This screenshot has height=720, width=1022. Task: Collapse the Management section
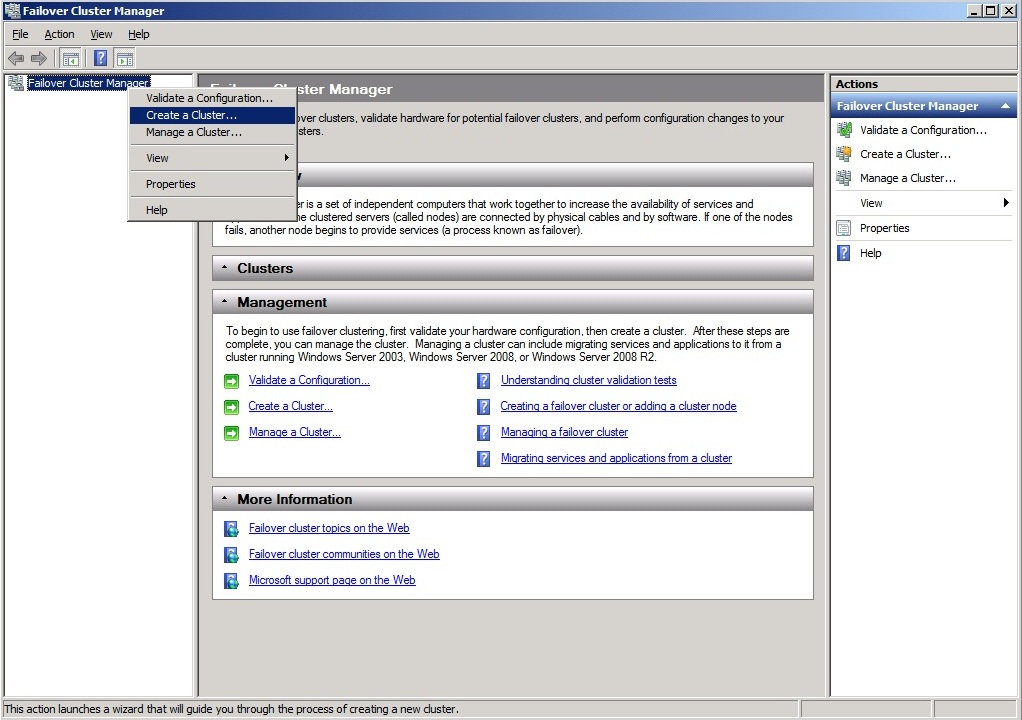click(x=224, y=302)
